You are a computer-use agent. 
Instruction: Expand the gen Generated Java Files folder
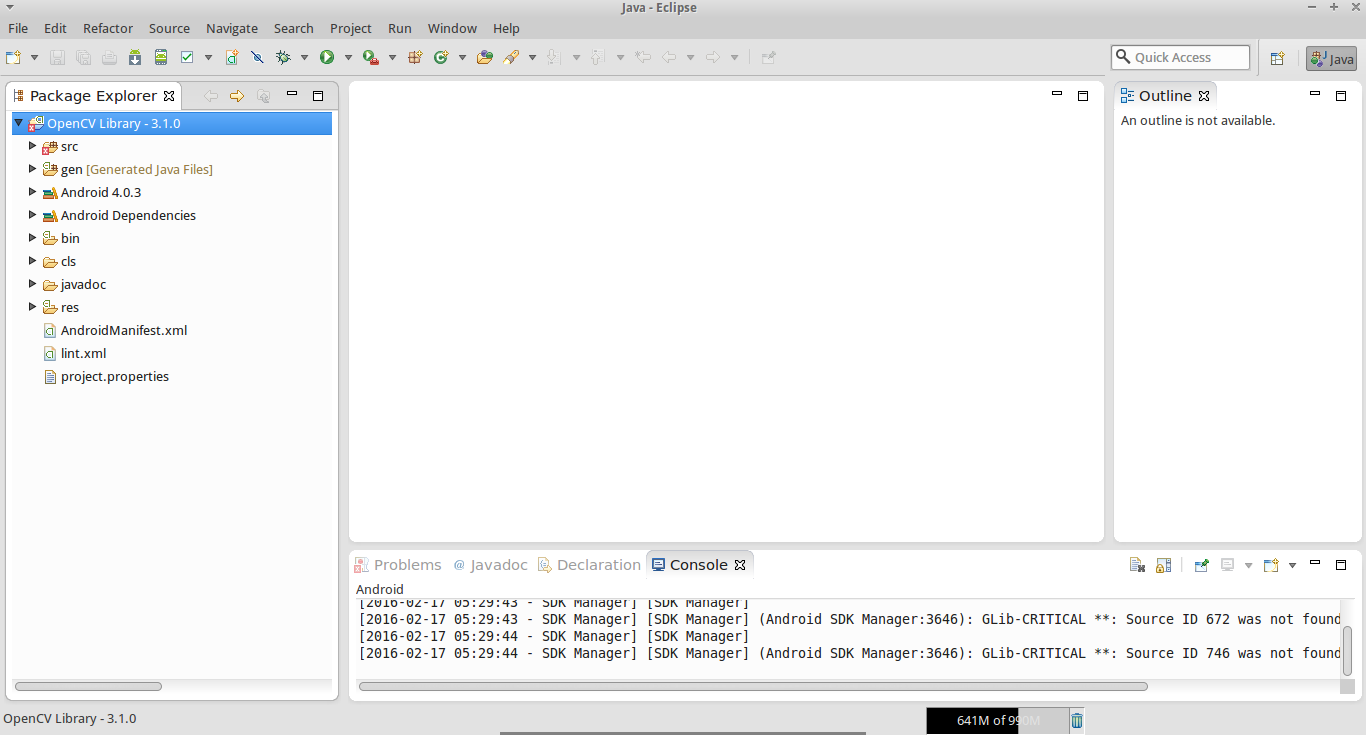point(32,169)
